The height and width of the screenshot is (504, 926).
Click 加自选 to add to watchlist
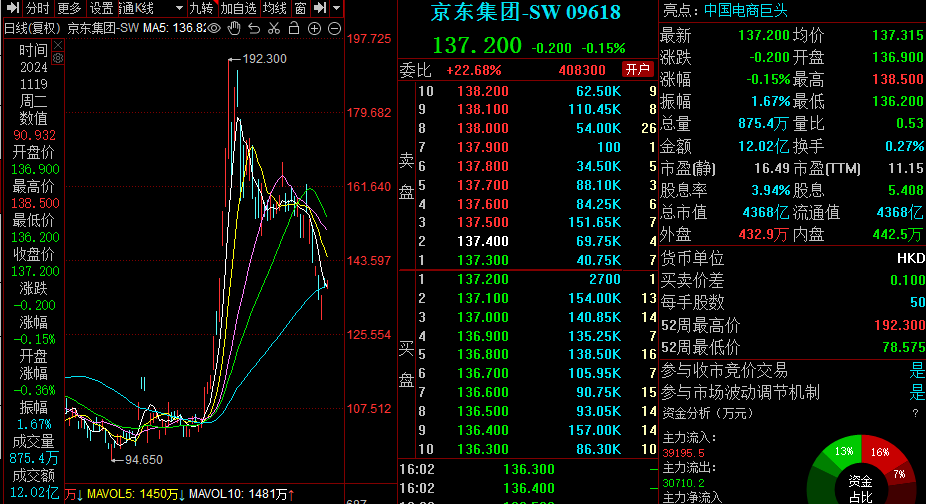239,8
